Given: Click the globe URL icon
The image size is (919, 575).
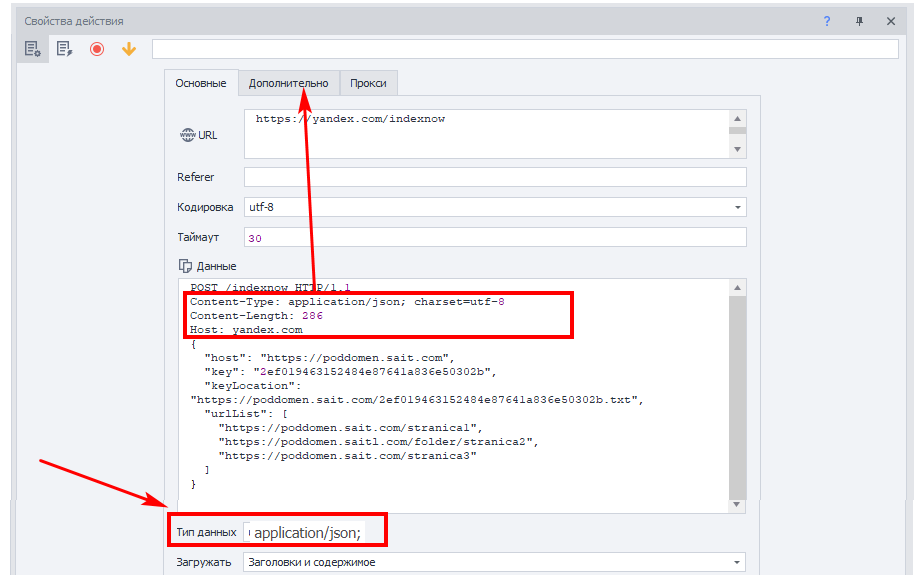Looking at the screenshot, I should 188,135.
